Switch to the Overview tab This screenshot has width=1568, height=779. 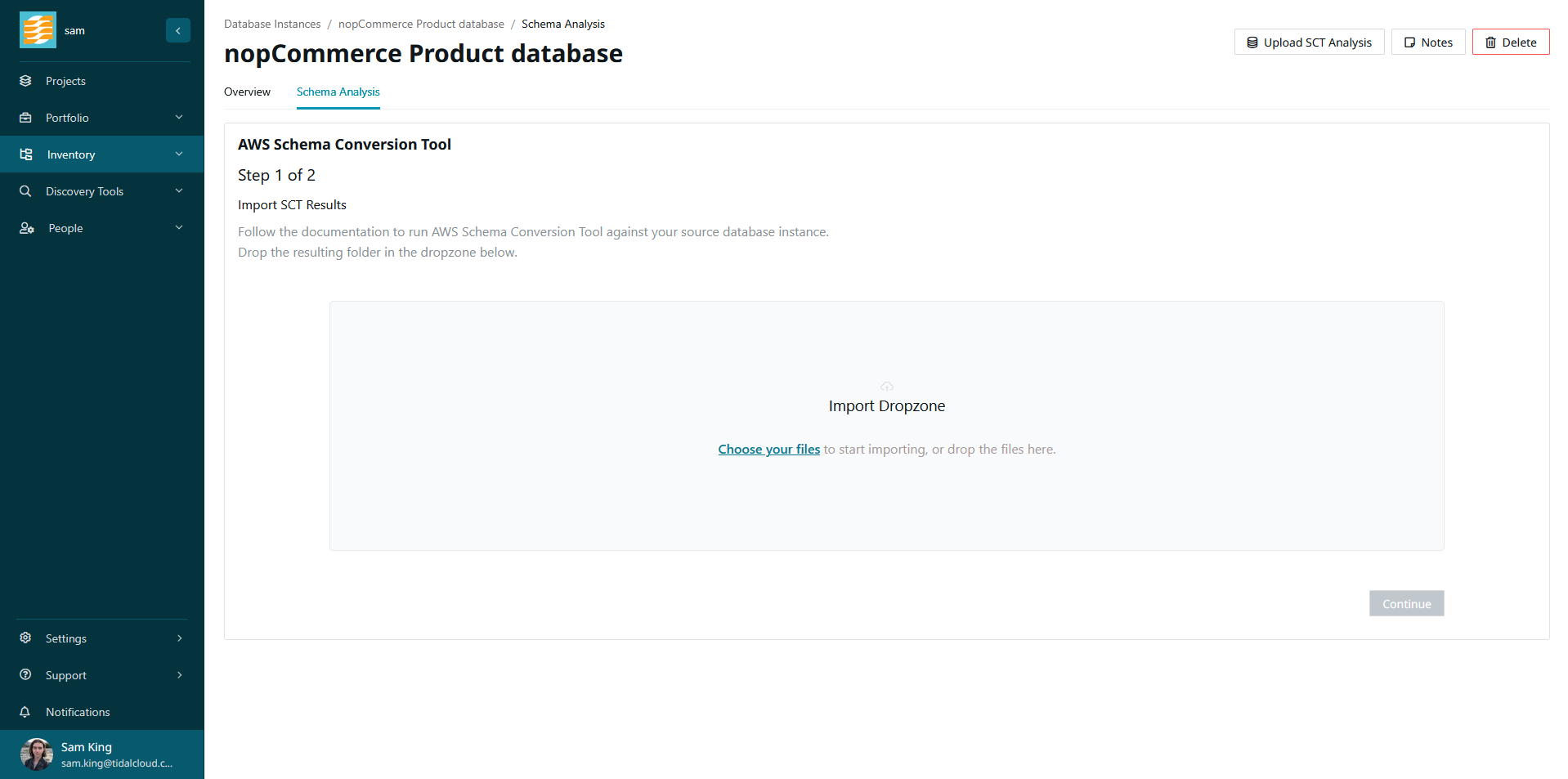tap(247, 92)
